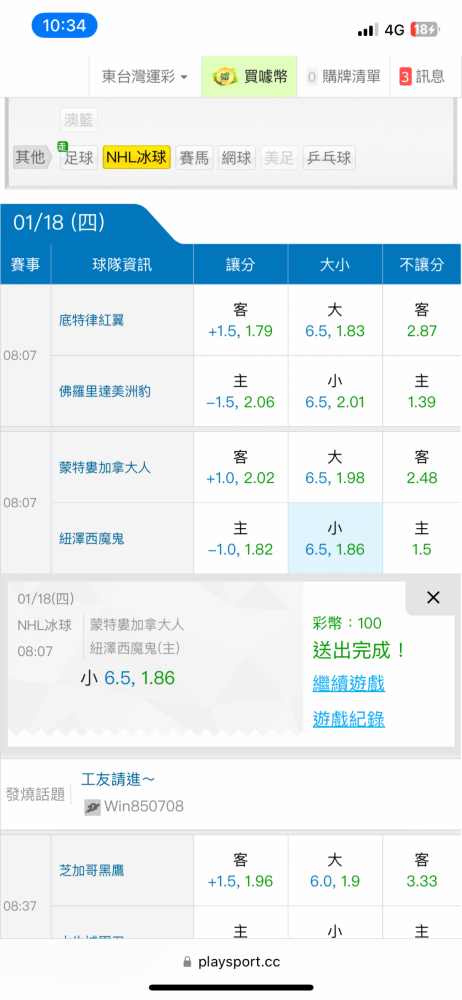The height and width of the screenshot is (1000, 462).
Task: Switch to 乒乓球 category
Action: [329, 158]
